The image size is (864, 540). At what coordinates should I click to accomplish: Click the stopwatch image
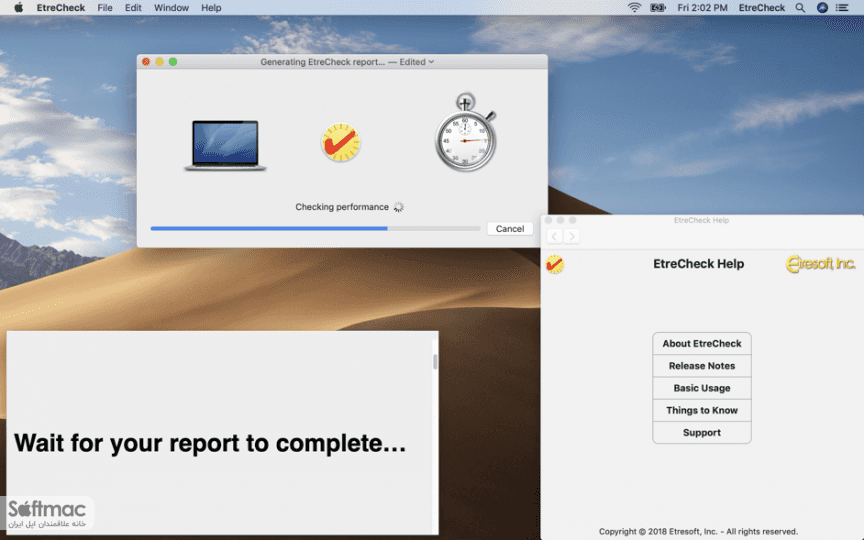click(x=466, y=132)
